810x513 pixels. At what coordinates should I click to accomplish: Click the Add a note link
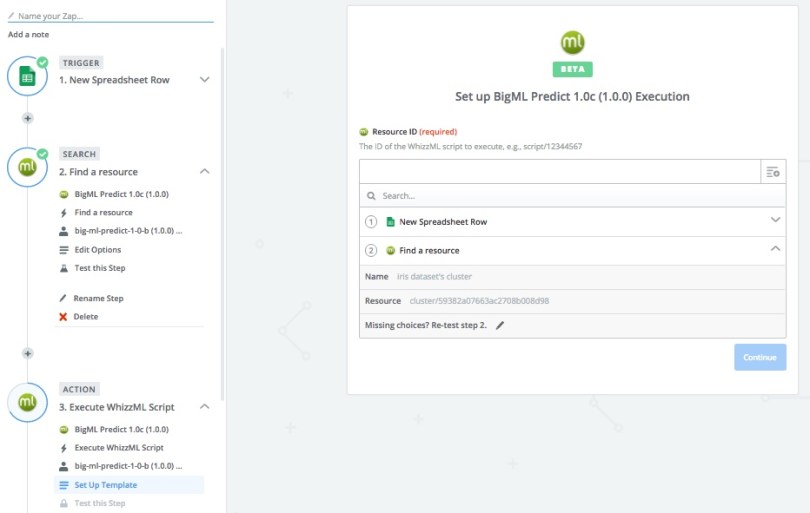[29, 34]
